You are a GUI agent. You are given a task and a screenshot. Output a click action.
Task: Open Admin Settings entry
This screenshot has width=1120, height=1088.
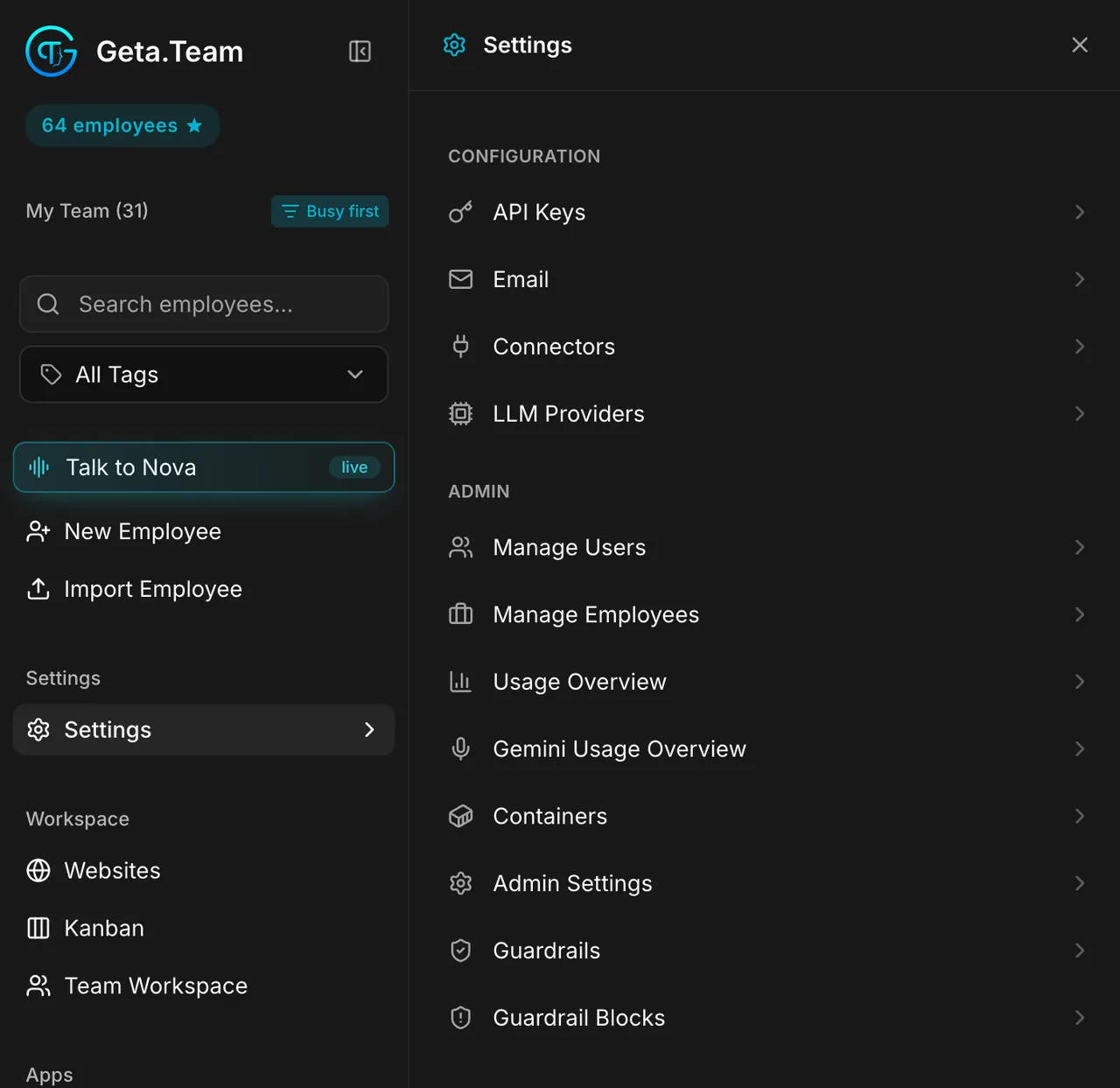tap(766, 883)
